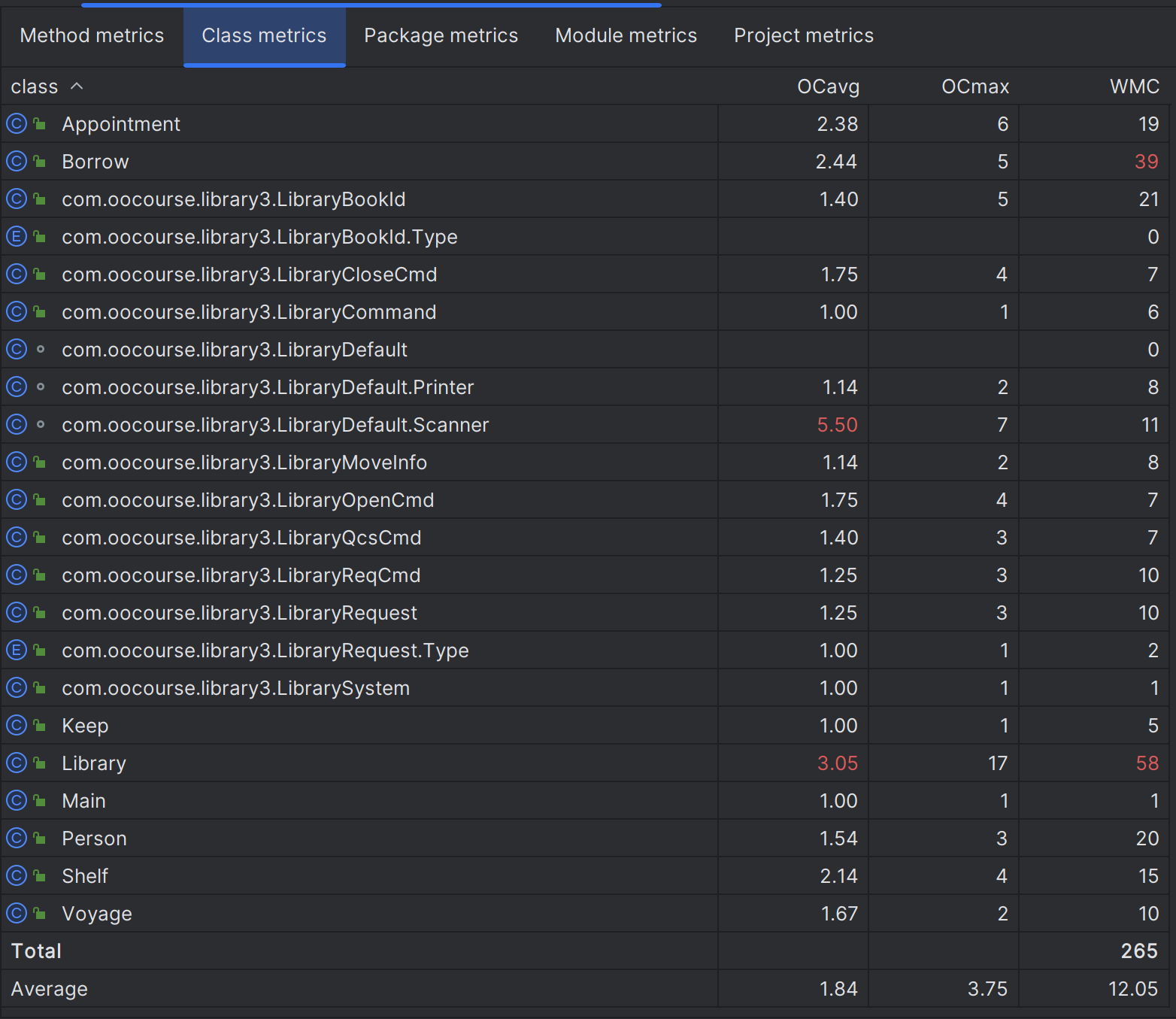Click the class icon for LibraryDefault.Printer
Viewport: 1176px width, 1019px height.
[17, 387]
